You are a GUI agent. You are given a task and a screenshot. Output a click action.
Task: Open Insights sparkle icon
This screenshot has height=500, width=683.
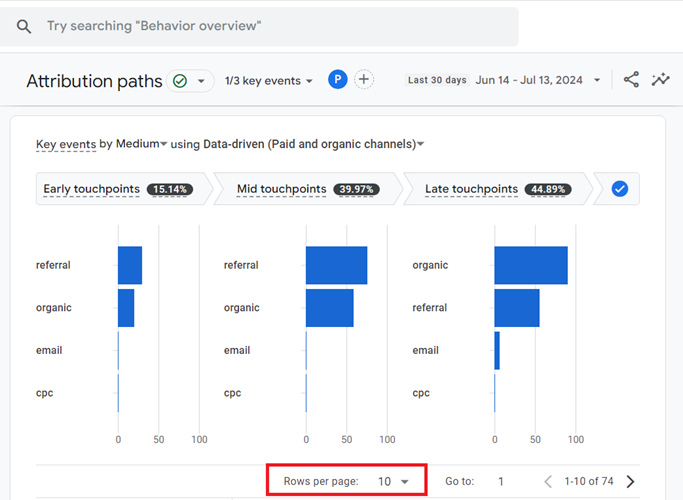[x=660, y=80]
